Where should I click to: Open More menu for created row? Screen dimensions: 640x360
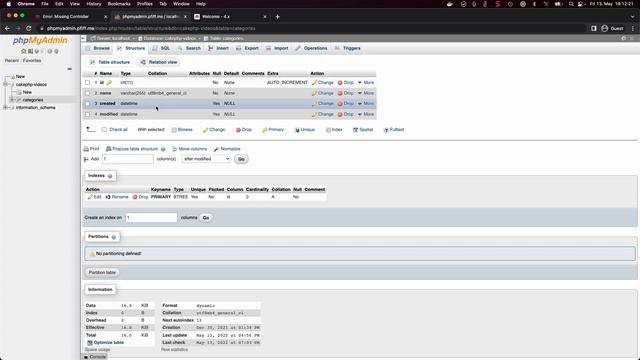coord(366,104)
